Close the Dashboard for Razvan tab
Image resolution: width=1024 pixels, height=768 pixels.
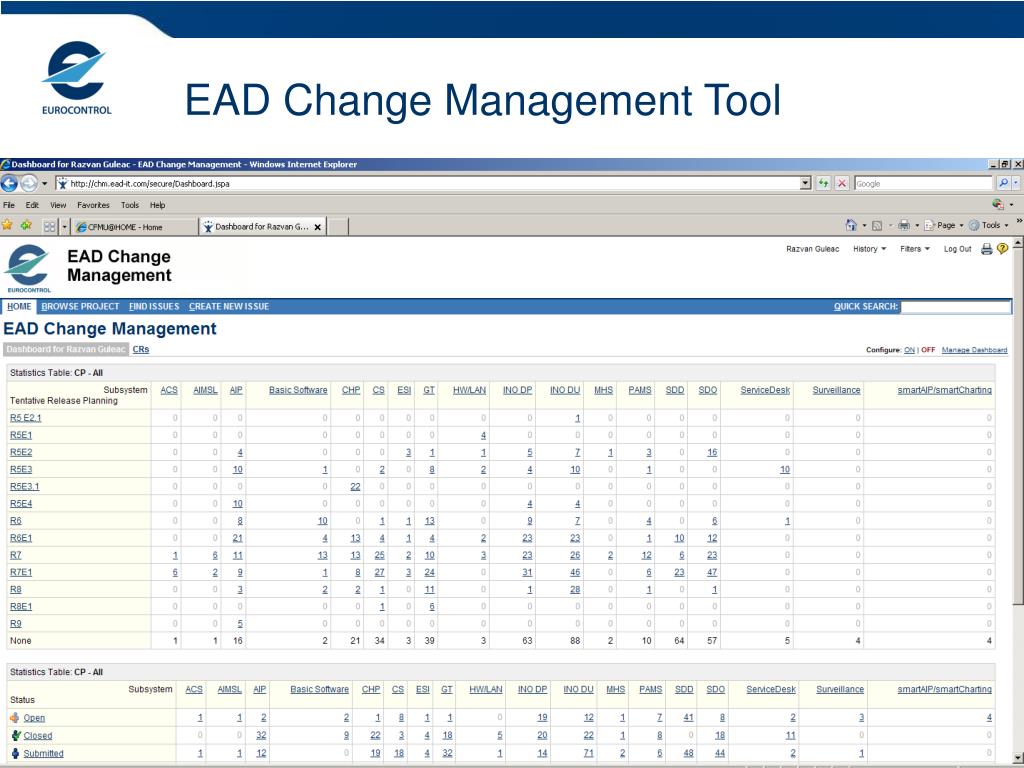(317, 227)
